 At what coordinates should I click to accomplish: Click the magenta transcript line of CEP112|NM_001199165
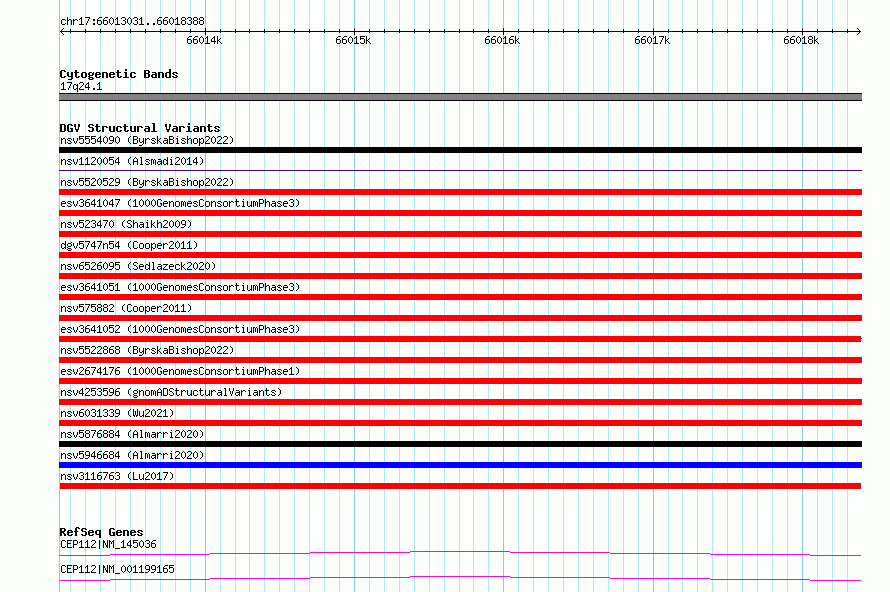pos(460,578)
